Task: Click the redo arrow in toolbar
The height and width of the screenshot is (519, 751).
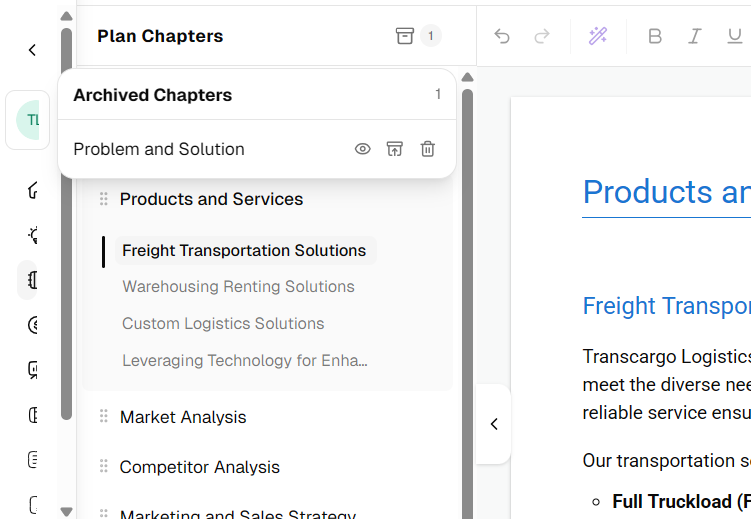Action: (542, 36)
